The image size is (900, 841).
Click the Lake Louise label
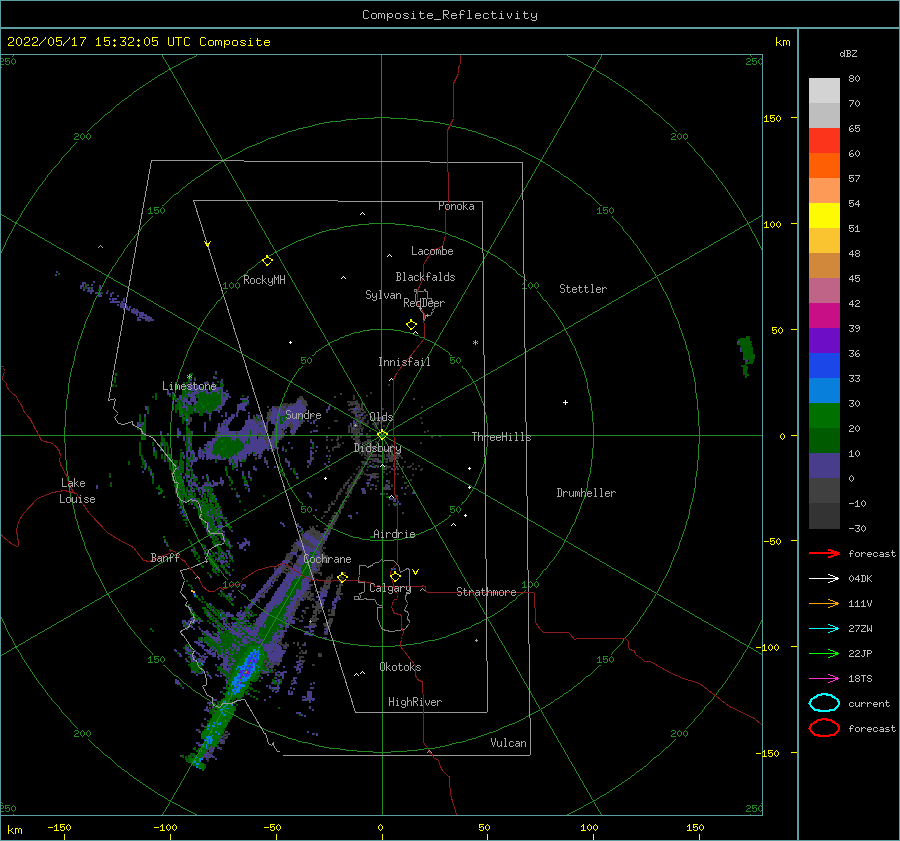tap(77, 491)
